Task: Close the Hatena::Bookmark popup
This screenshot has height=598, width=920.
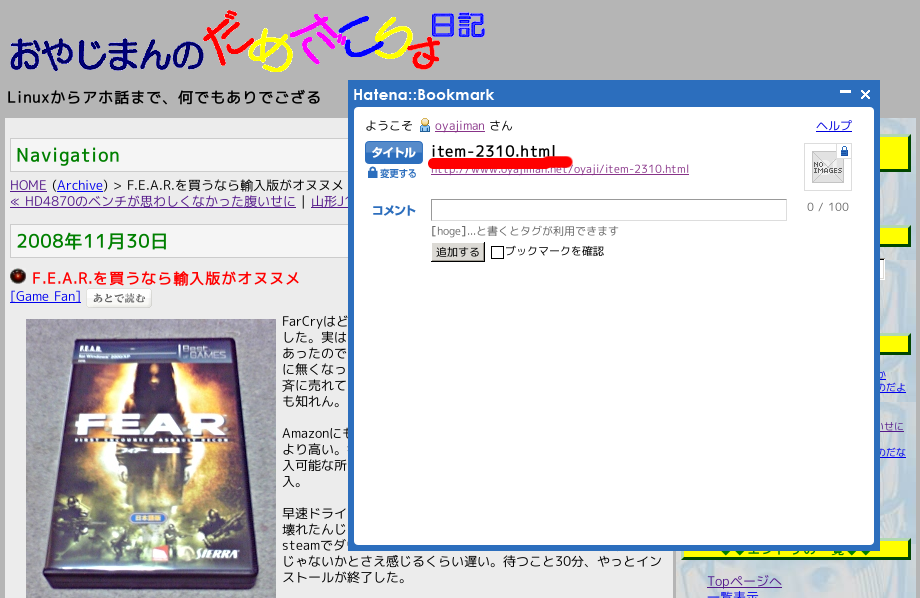Action: [x=866, y=94]
